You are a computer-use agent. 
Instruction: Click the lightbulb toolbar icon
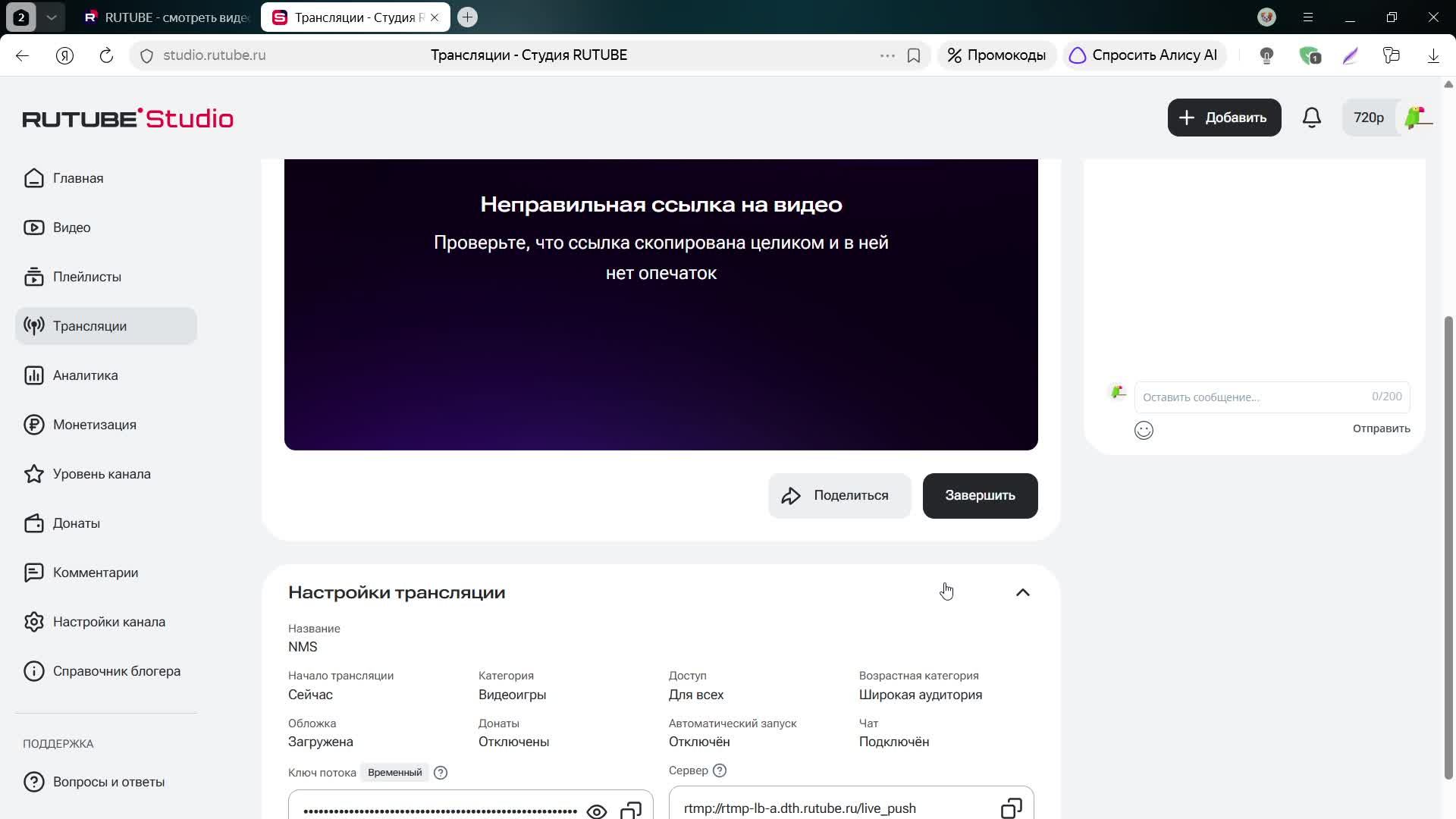1266,55
